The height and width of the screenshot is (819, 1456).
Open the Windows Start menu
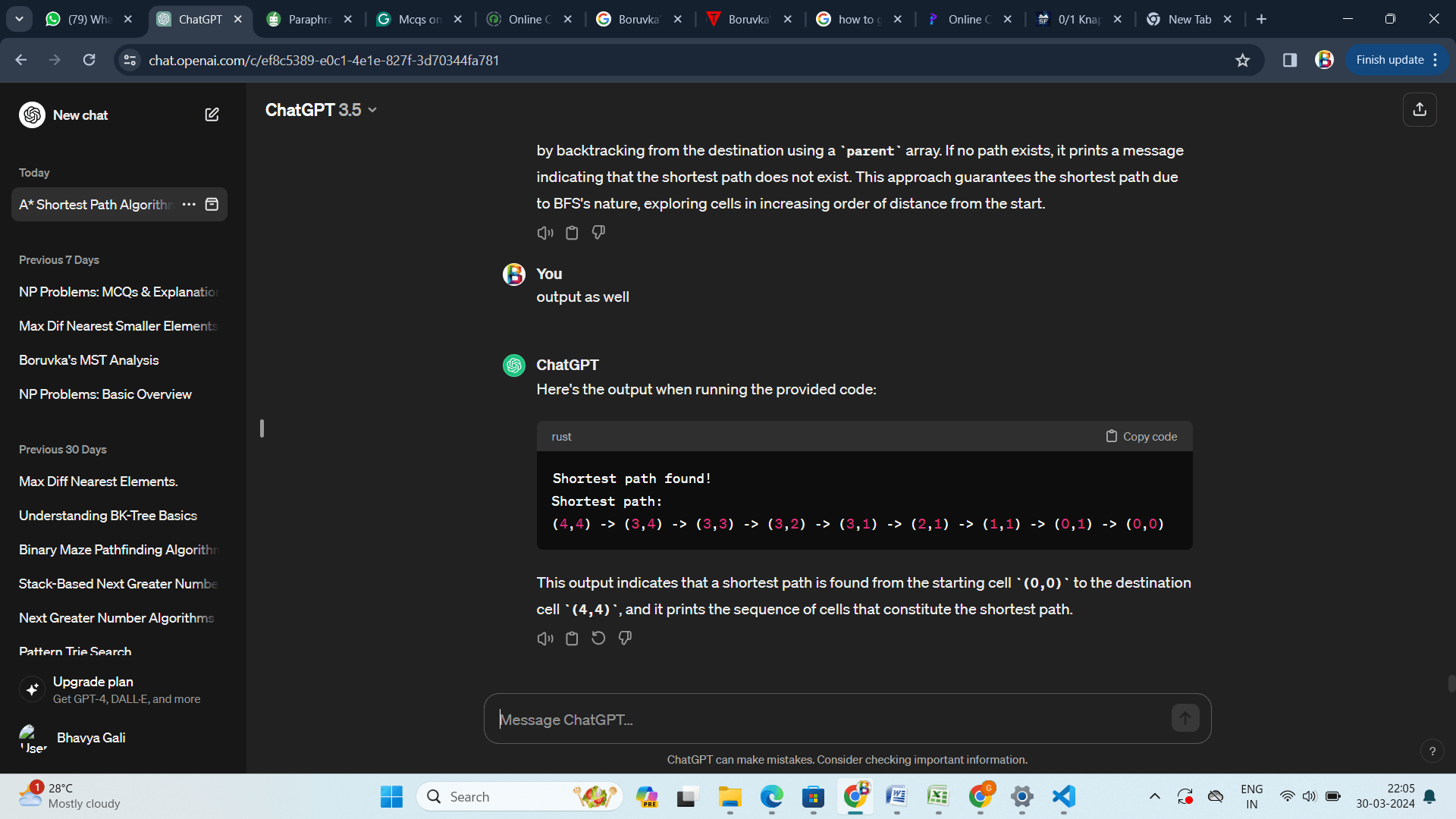pos(391,796)
